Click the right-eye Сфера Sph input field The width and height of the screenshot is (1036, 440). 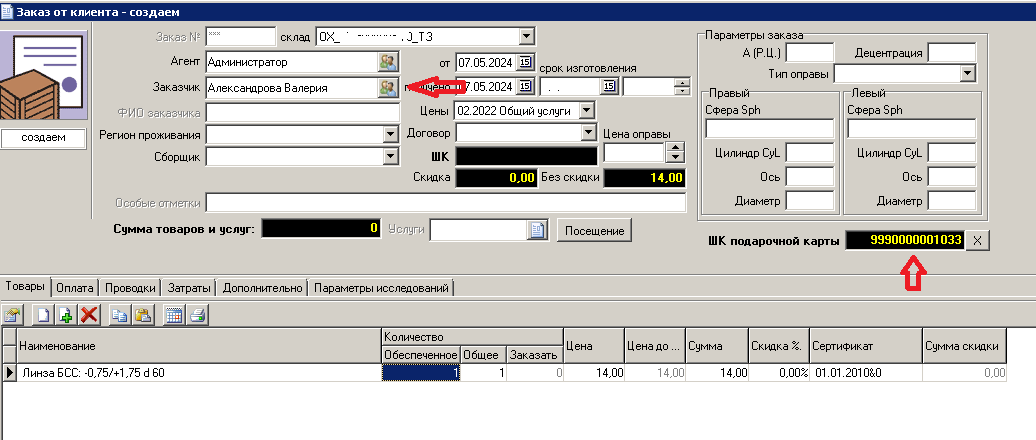[x=769, y=129]
